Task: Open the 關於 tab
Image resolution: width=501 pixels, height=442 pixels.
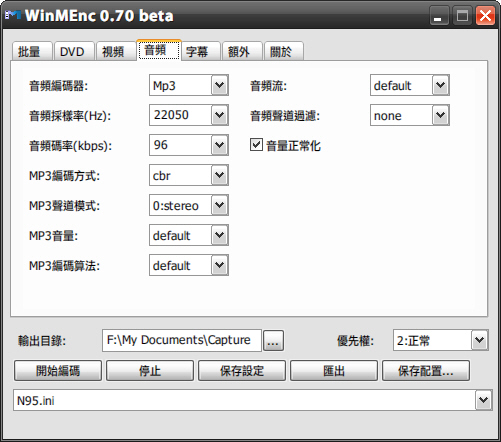Action: coord(284,51)
